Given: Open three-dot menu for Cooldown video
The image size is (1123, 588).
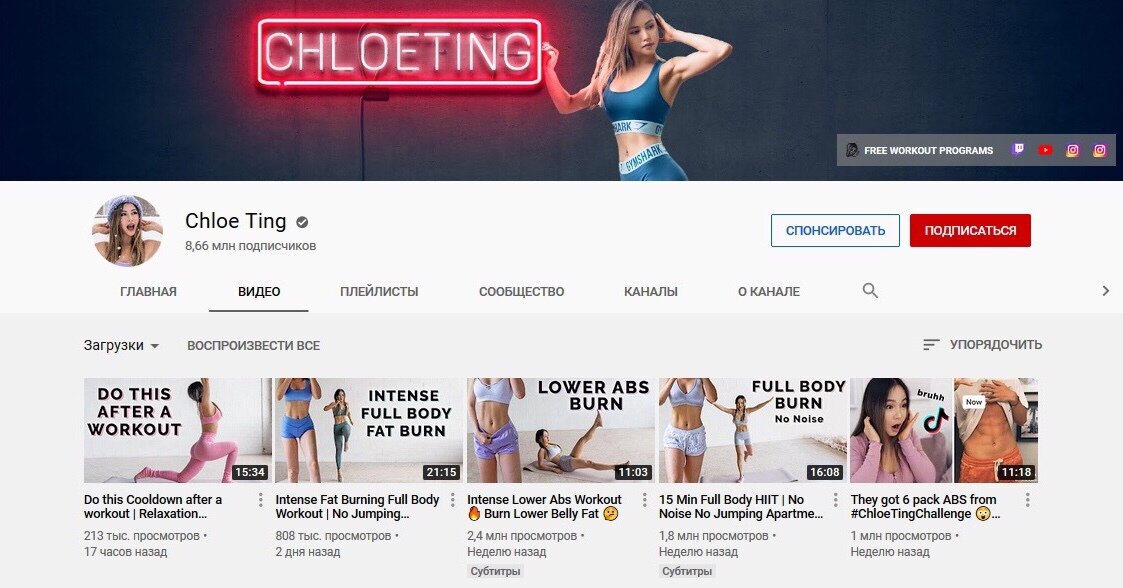Looking at the screenshot, I should (260, 500).
